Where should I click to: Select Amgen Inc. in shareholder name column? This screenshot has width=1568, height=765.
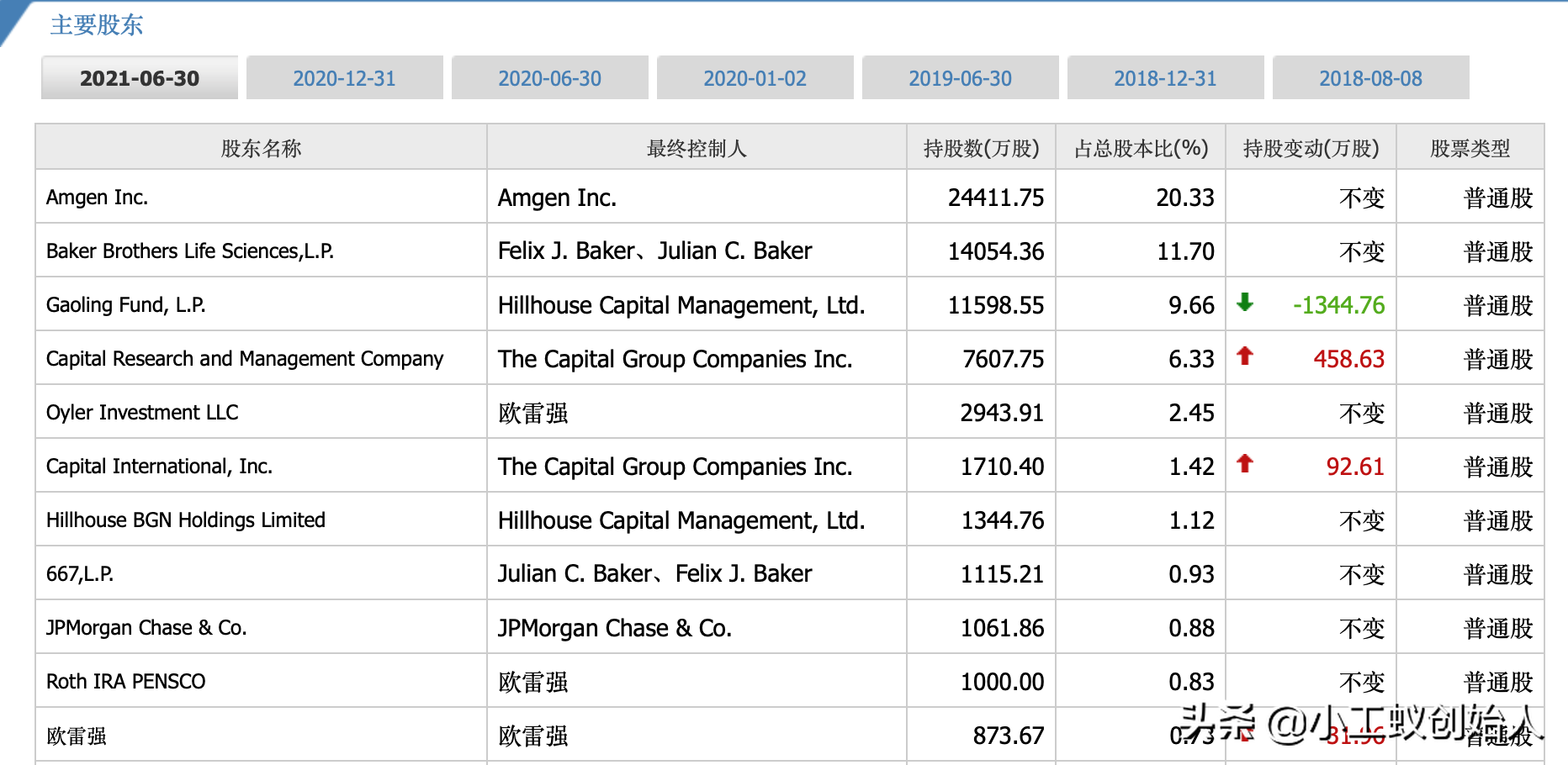(98, 198)
